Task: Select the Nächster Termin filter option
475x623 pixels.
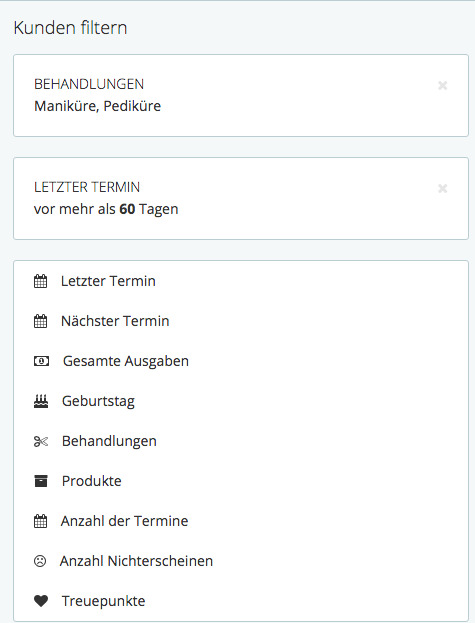Action: click(x=241, y=321)
